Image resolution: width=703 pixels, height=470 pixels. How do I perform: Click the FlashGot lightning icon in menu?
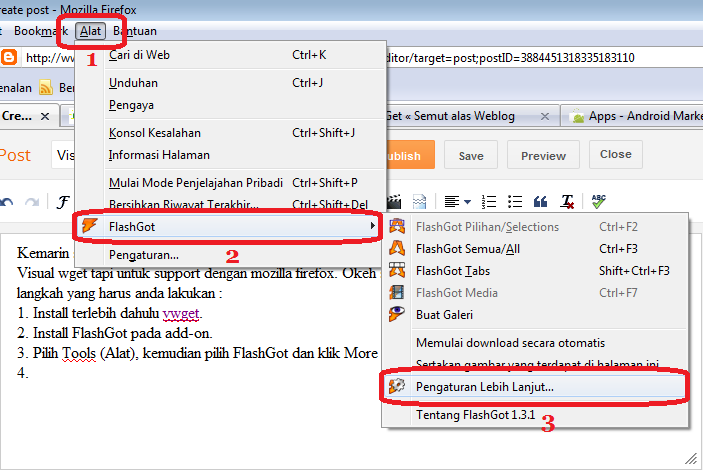(89, 226)
